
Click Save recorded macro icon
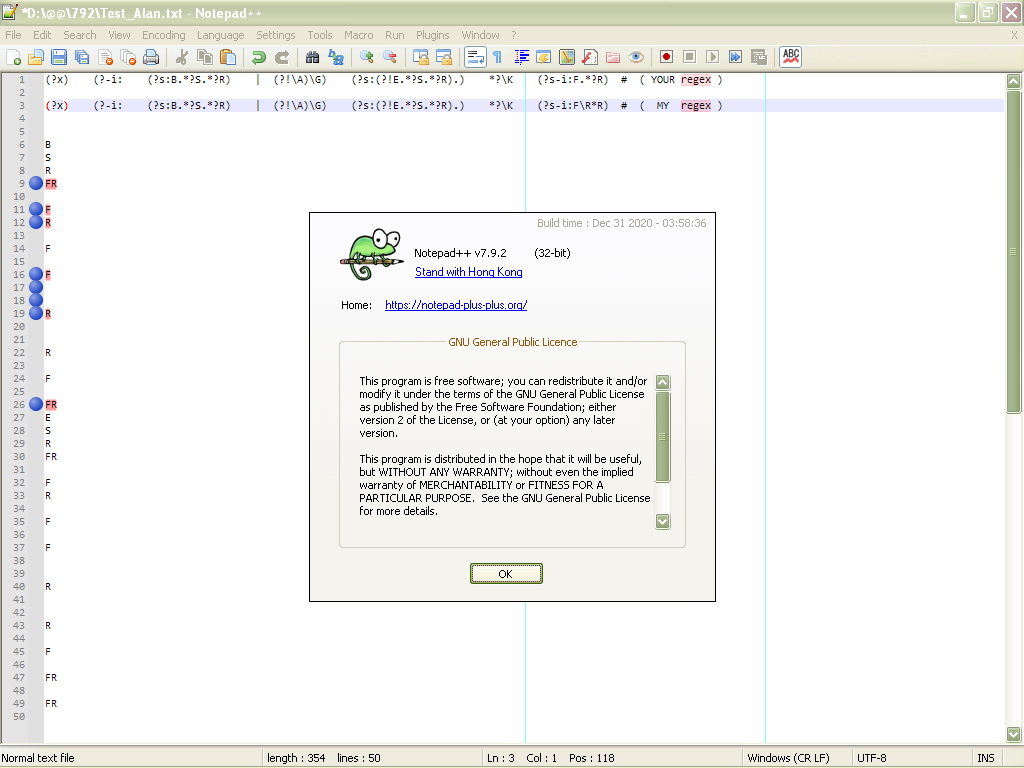[x=759, y=57]
